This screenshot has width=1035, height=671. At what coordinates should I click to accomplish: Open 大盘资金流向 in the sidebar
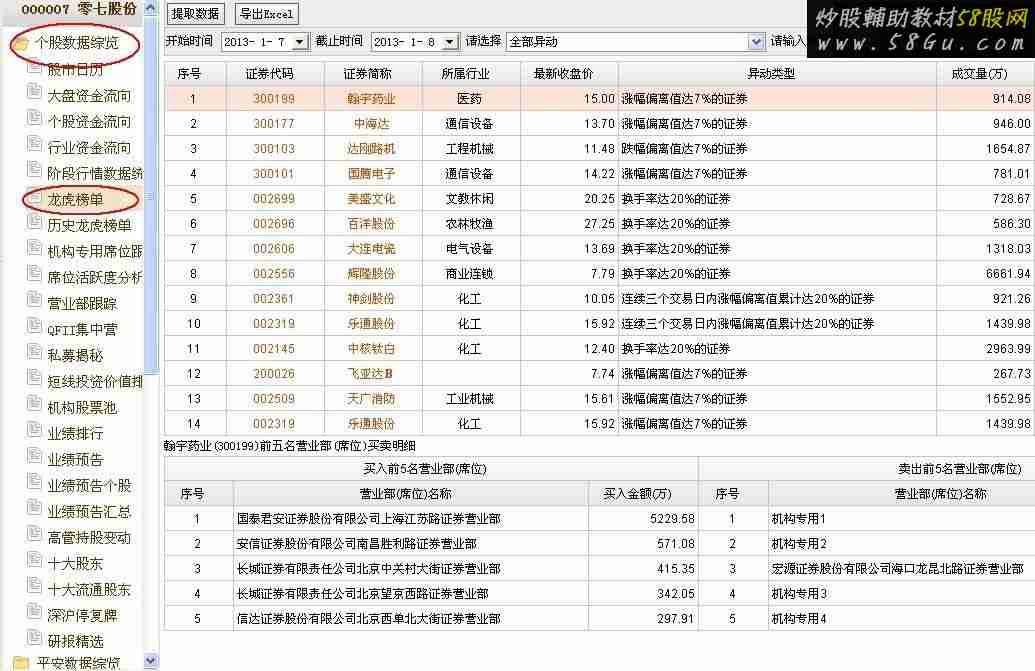[88, 96]
